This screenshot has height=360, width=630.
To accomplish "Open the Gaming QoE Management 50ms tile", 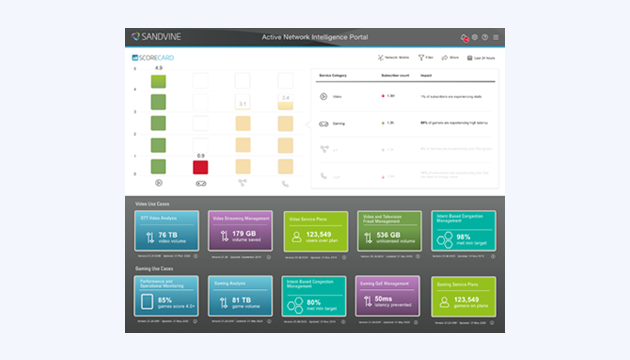I will [387, 296].
